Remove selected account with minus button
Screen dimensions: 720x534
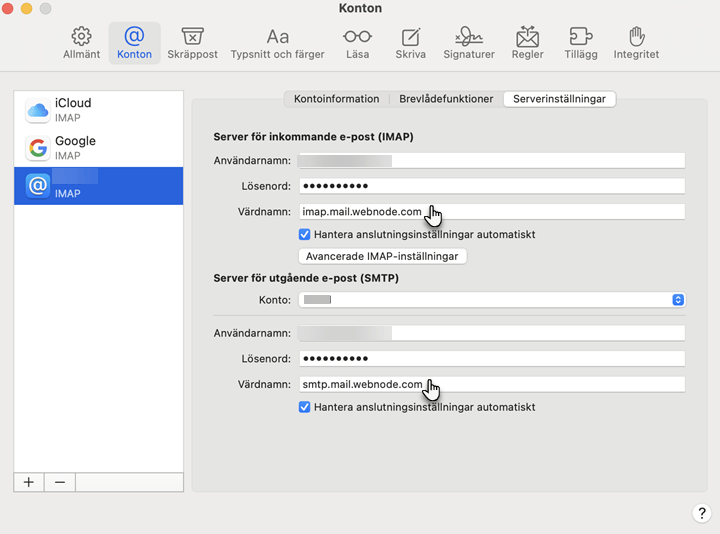60,482
